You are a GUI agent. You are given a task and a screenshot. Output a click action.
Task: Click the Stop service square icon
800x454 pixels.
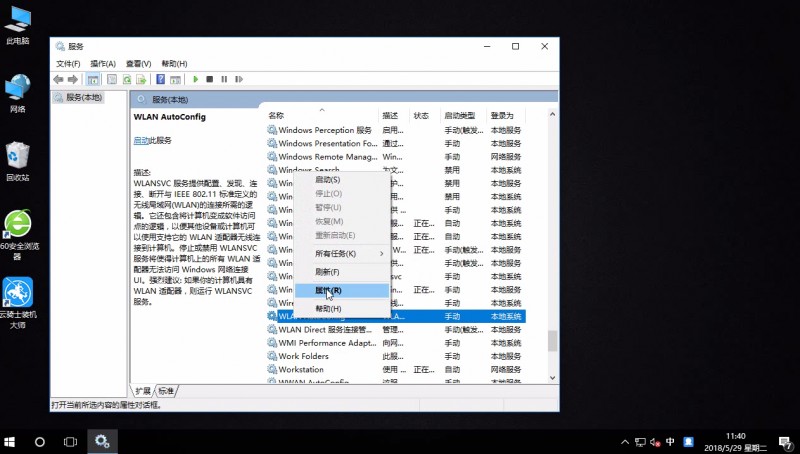point(210,79)
